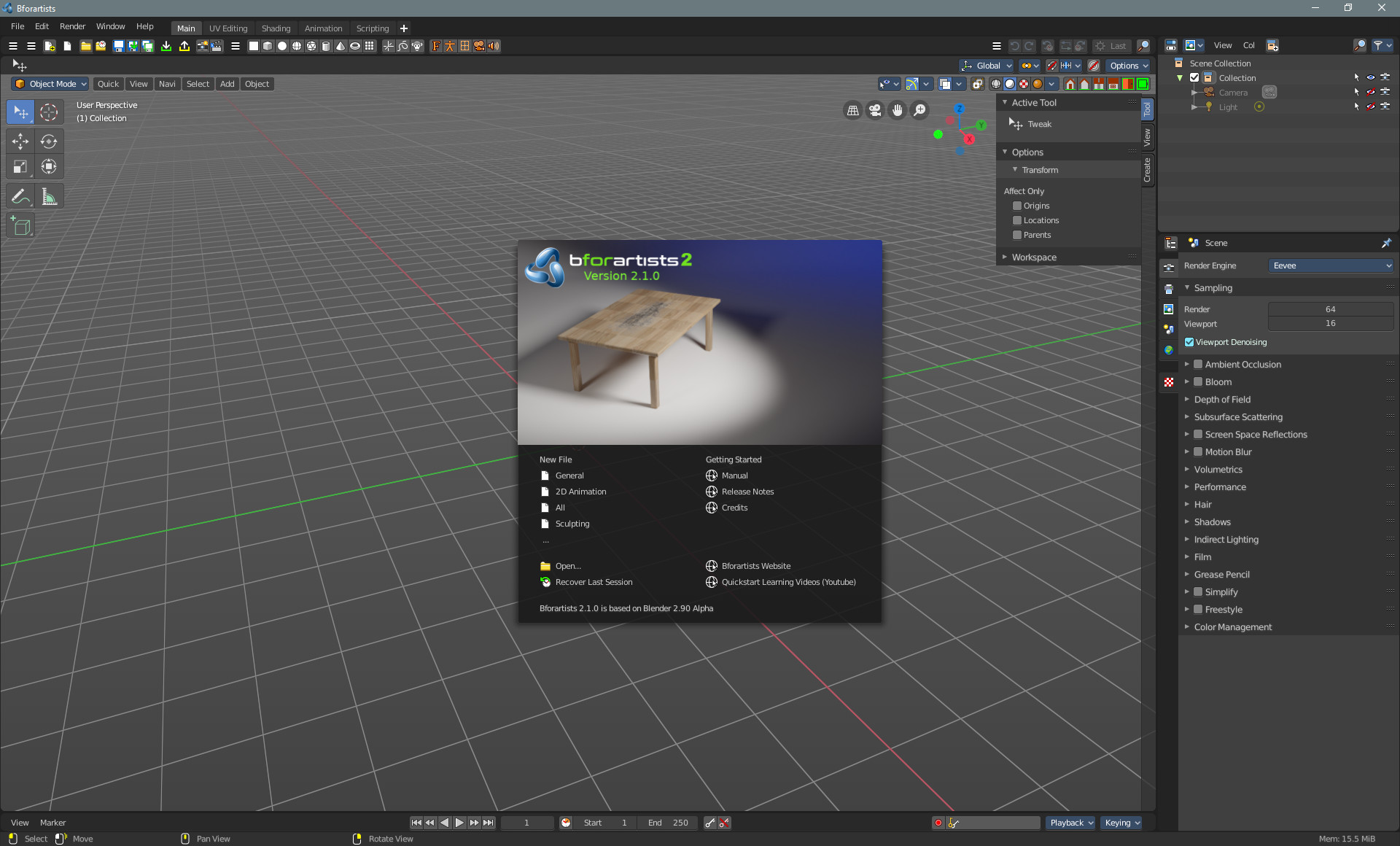Play the animation forward
Screen dimensions: 1400x846
(459, 823)
